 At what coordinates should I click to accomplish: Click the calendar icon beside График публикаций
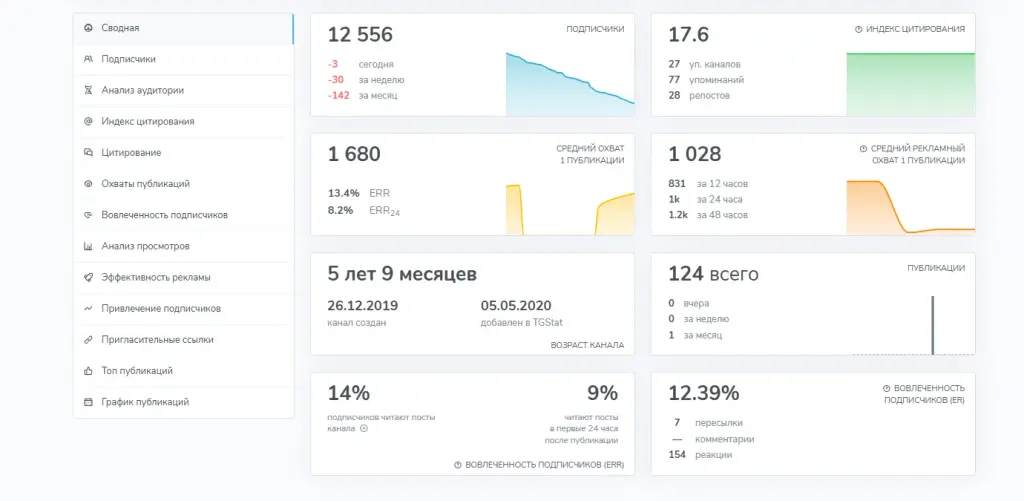click(88, 402)
